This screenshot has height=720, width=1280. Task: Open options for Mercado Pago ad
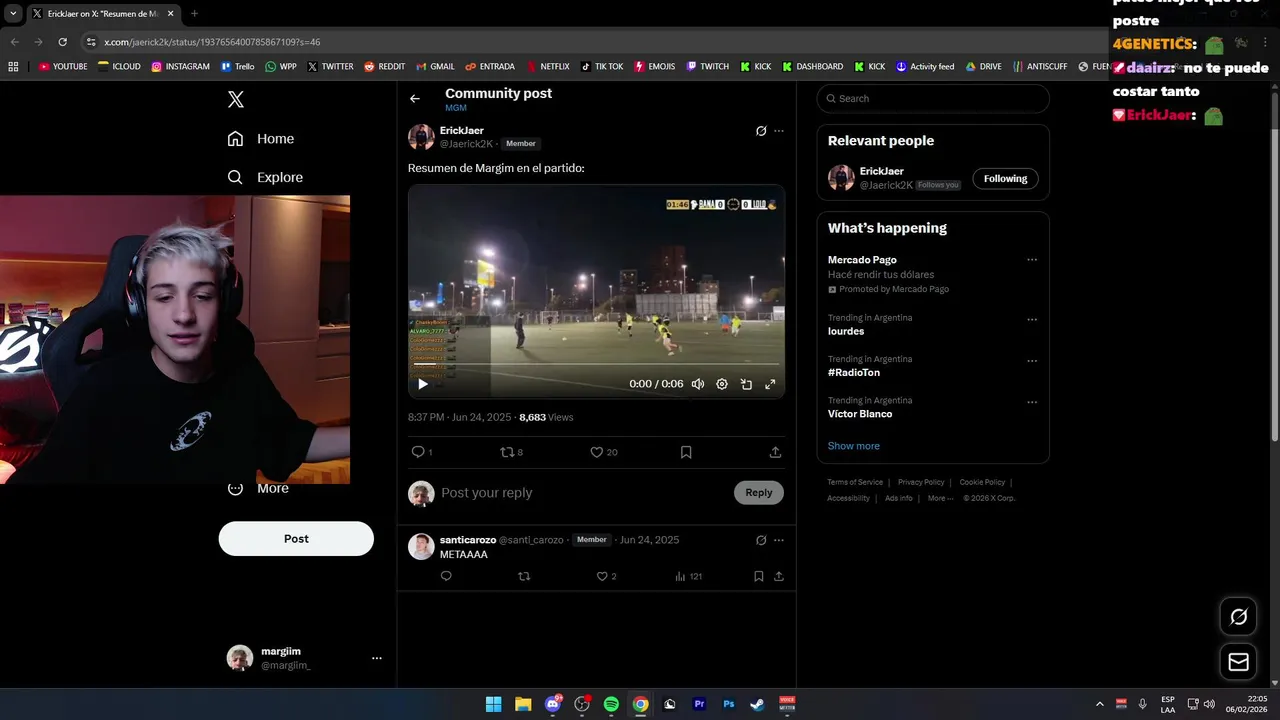[1032, 260]
